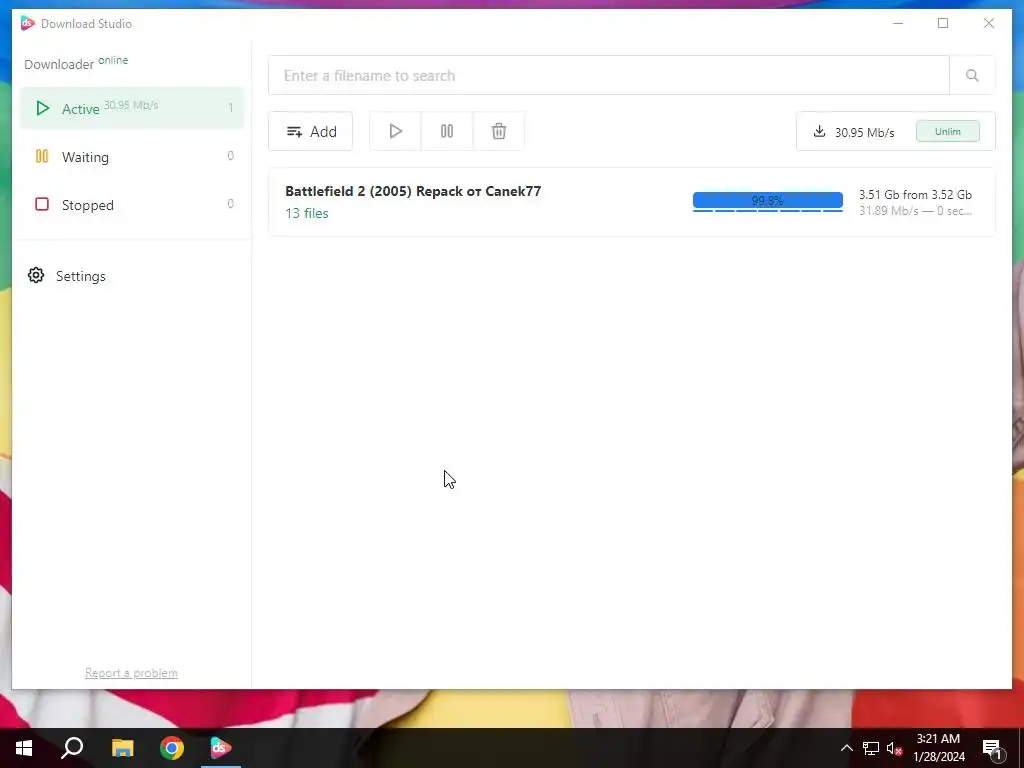Delete download with the trash icon
This screenshot has height=768, width=1024.
point(498,131)
